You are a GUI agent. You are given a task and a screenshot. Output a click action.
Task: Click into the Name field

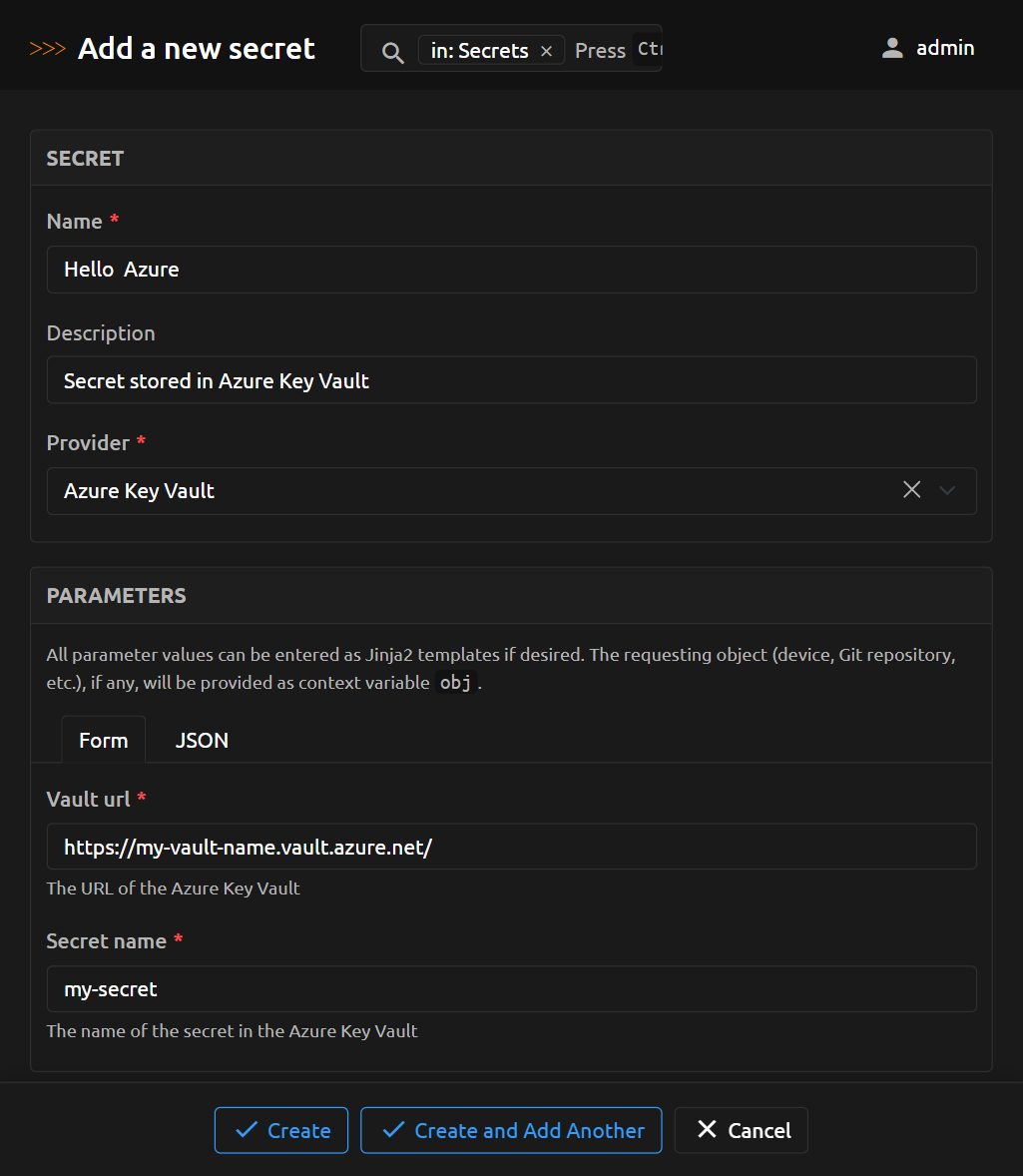[x=511, y=270]
